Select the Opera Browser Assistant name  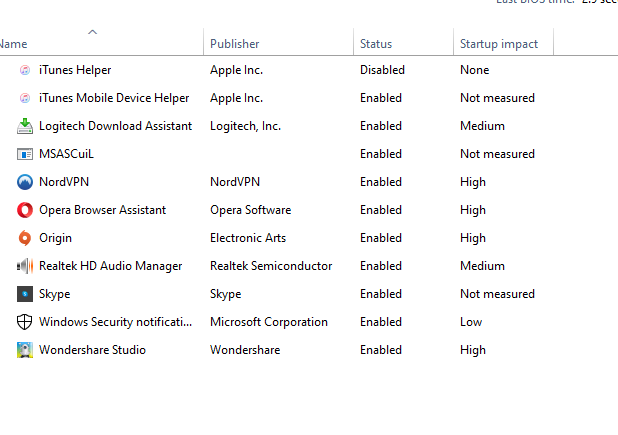pyautogui.click(x=102, y=210)
